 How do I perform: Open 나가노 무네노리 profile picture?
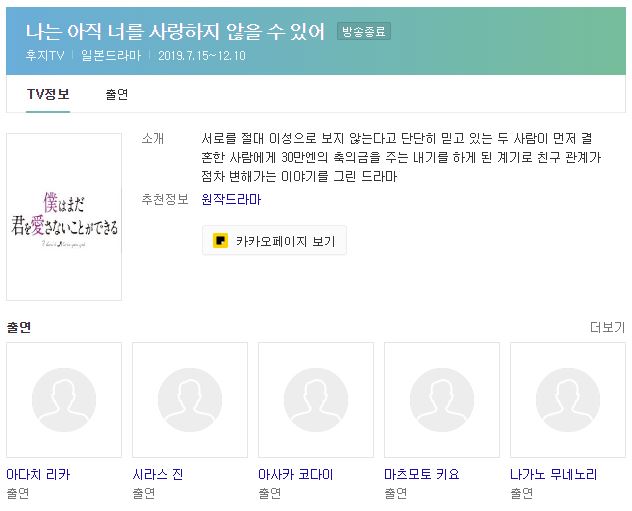(x=568, y=400)
